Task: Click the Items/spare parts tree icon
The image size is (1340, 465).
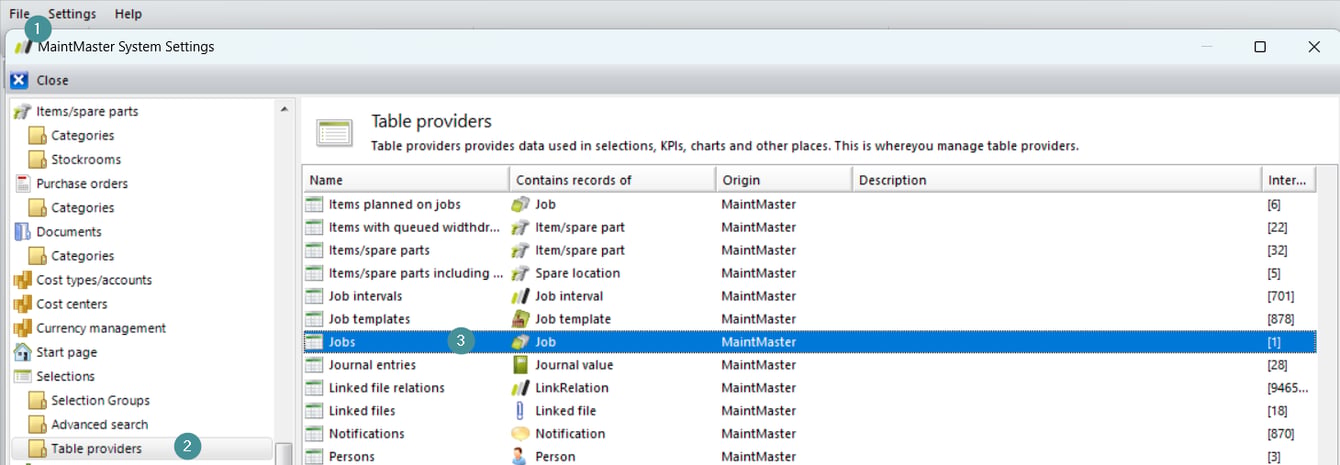Action: (x=22, y=111)
